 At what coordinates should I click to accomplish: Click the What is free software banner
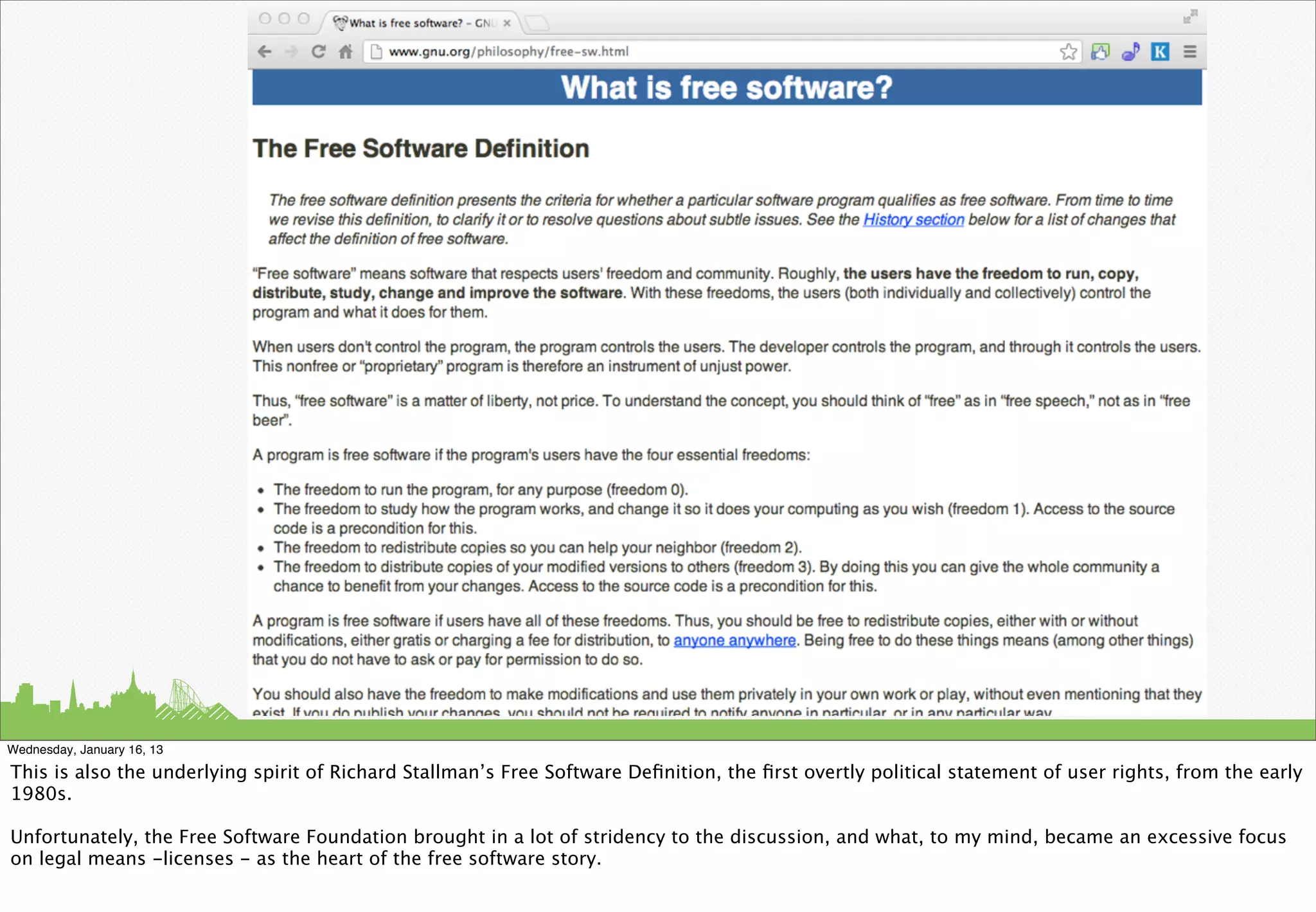[727, 87]
